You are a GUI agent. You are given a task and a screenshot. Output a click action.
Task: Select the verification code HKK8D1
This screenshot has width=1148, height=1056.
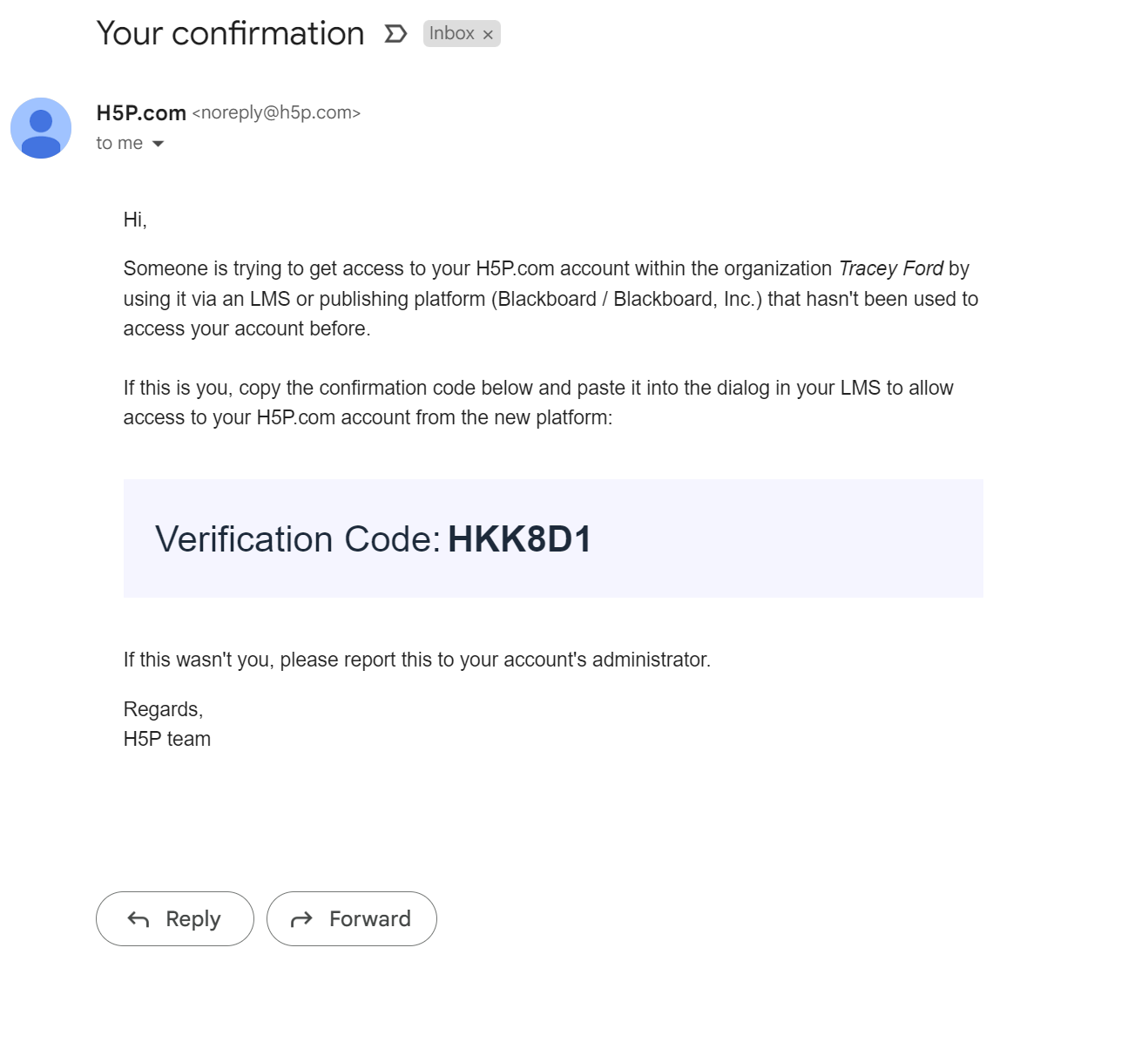520,539
